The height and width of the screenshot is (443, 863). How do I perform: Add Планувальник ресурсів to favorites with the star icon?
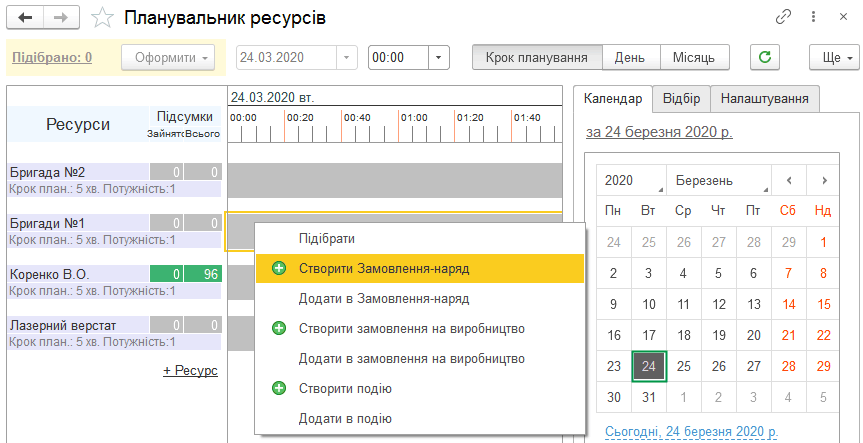coord(102,18)
